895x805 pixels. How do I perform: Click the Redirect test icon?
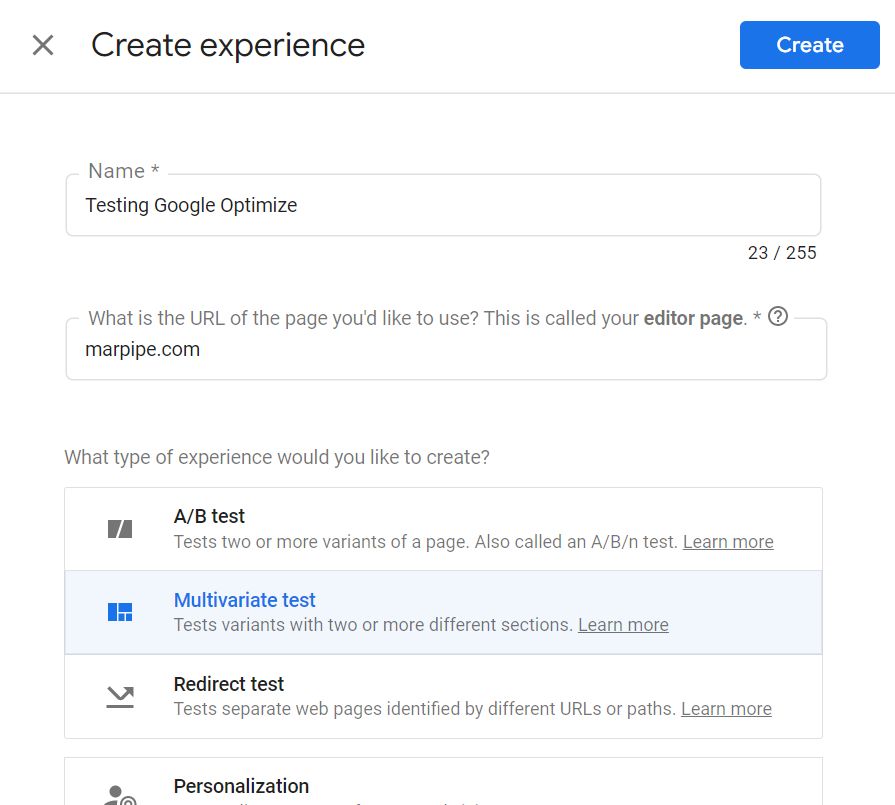(119, 695)
